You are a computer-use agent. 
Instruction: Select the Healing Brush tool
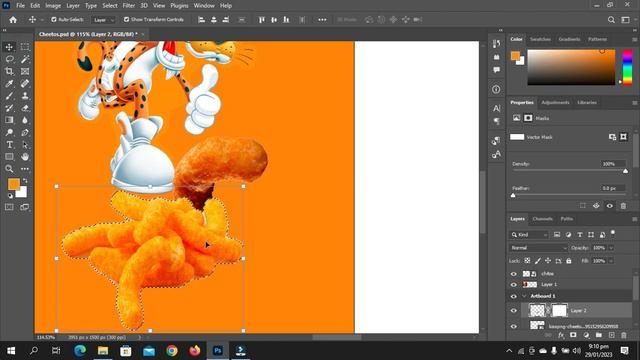pyautogui.click(x=25, y=84)
